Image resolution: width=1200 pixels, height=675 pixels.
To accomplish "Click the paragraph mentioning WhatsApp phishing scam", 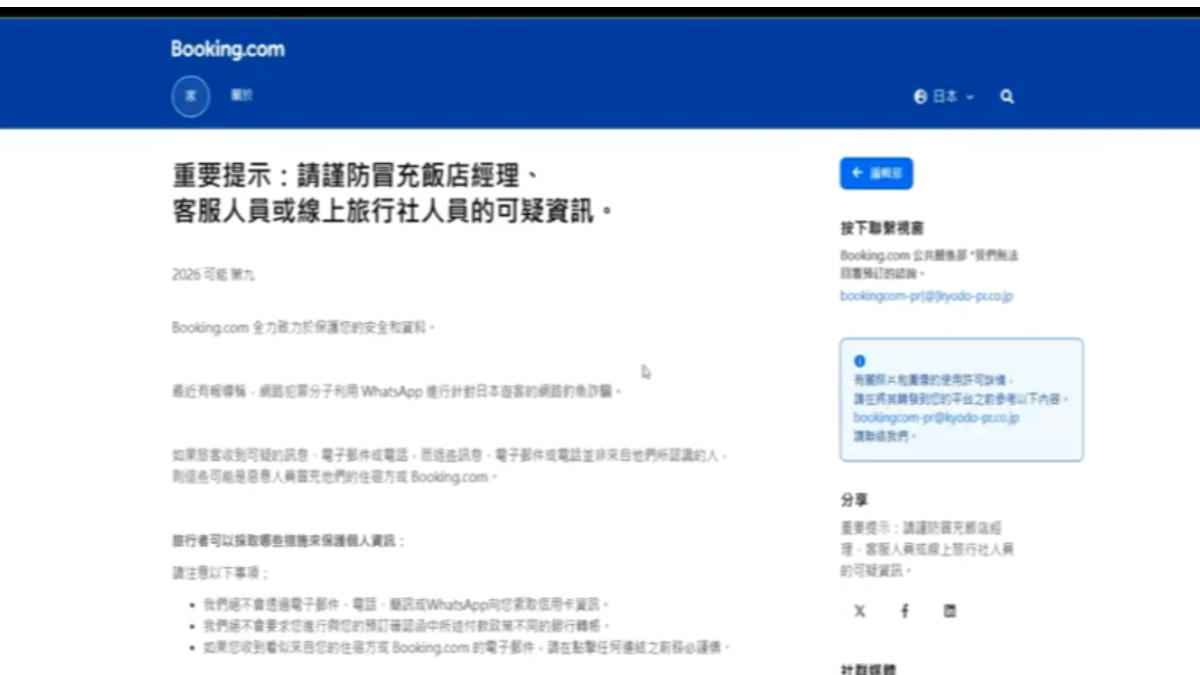I will click(x=397, y=391).
